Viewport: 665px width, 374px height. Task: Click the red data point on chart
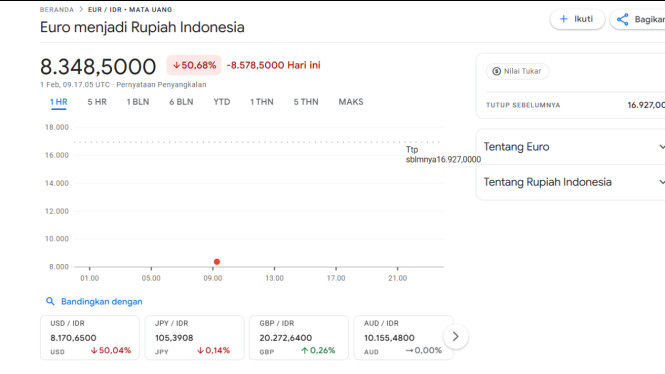(217, 262)
